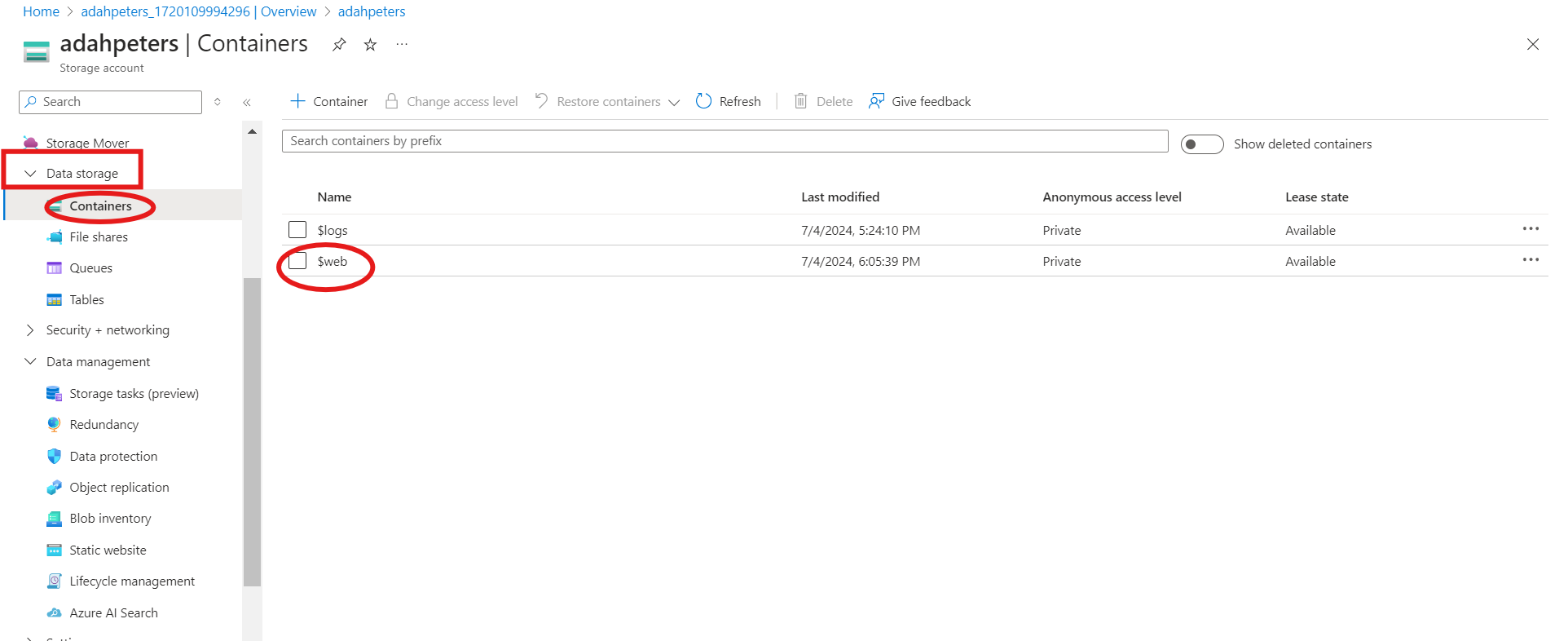This screenshot has height=641, width=1568.
Task: Open File shares
Action: click(99, 237)
